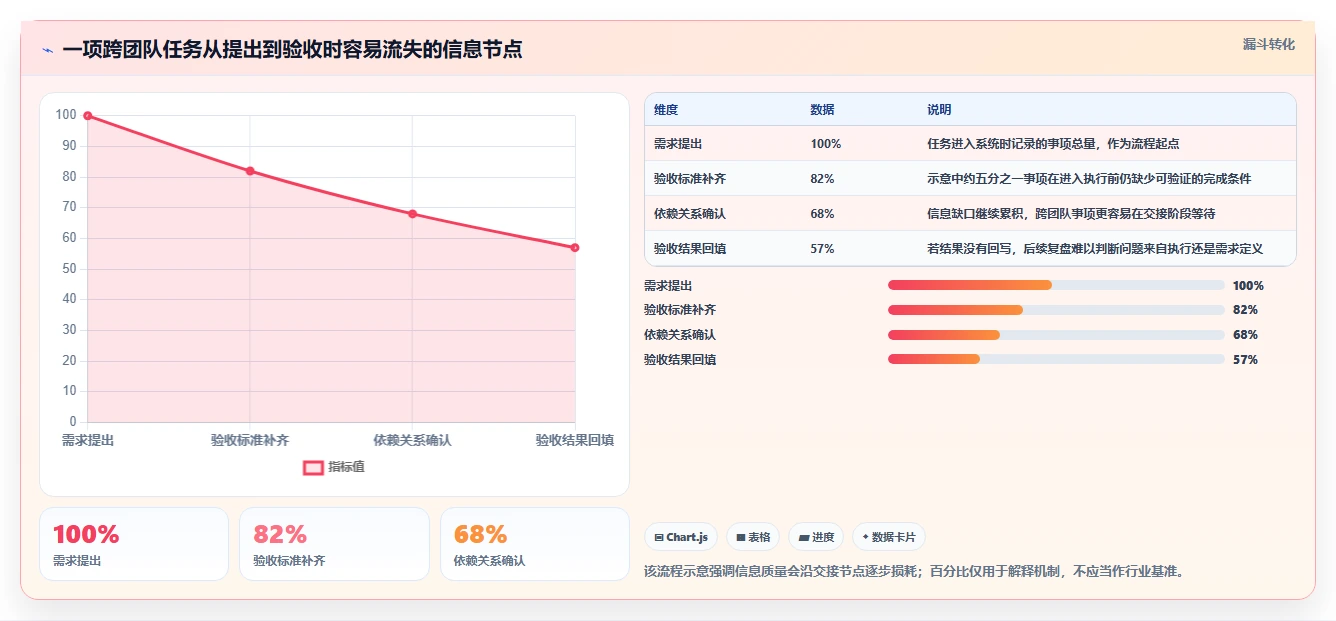Click the 57% value in the table
This screenshot has width=1336, height=621.
click(x=822, y=249)
